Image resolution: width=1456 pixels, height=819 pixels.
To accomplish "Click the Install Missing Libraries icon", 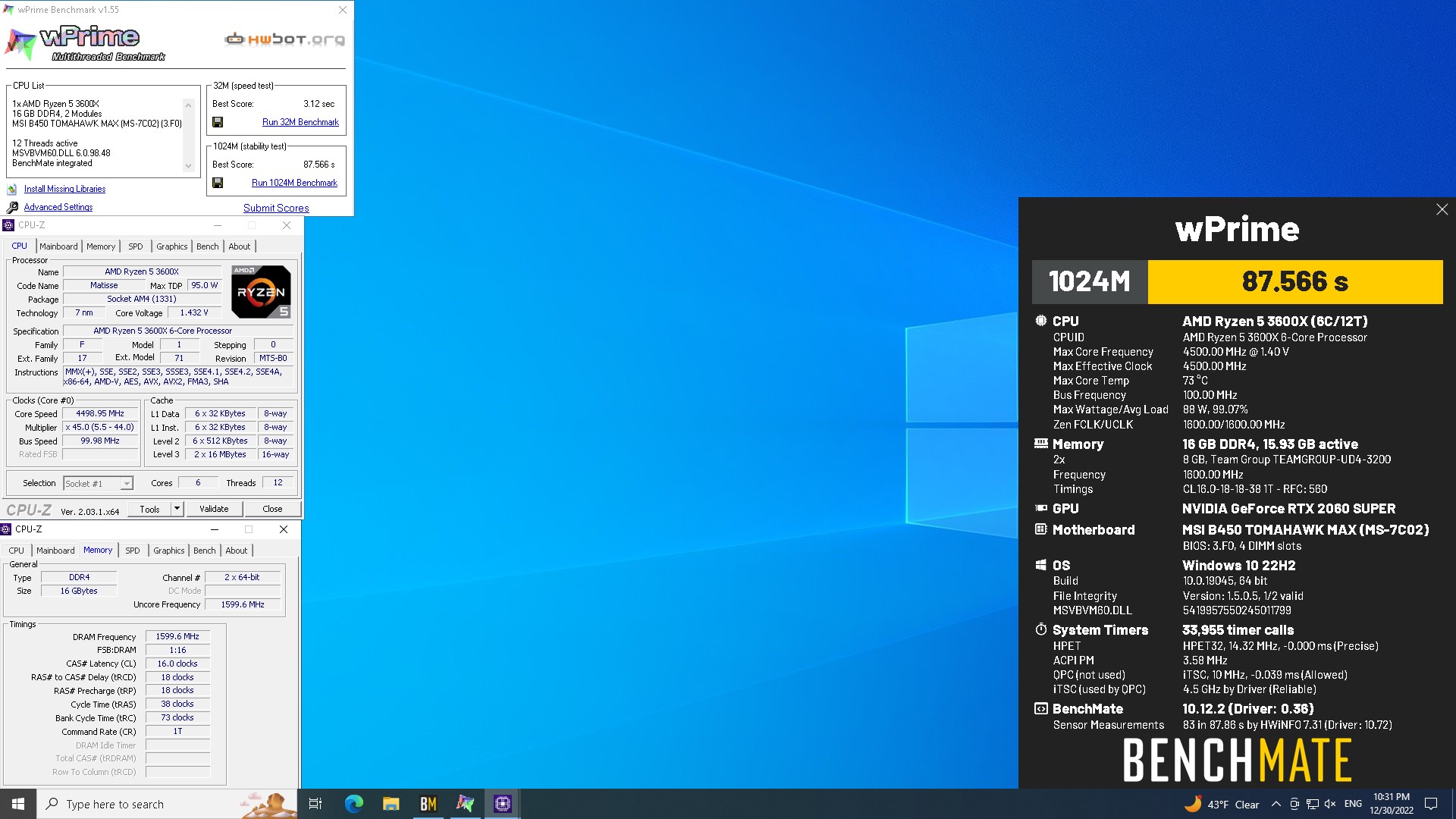I will (x=12, y=190).
